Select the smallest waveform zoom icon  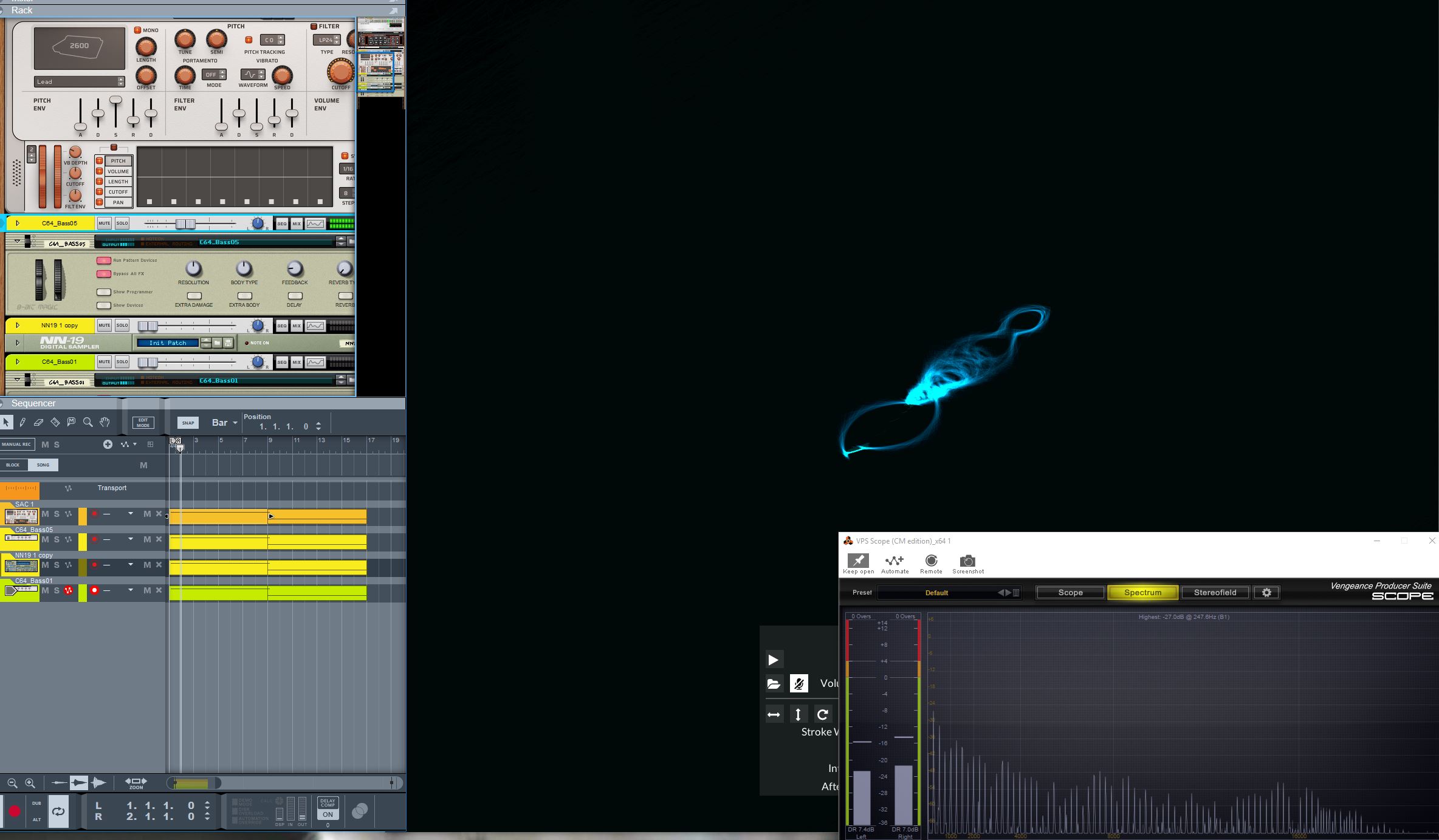pyautogui.click(x=60, y=784)
